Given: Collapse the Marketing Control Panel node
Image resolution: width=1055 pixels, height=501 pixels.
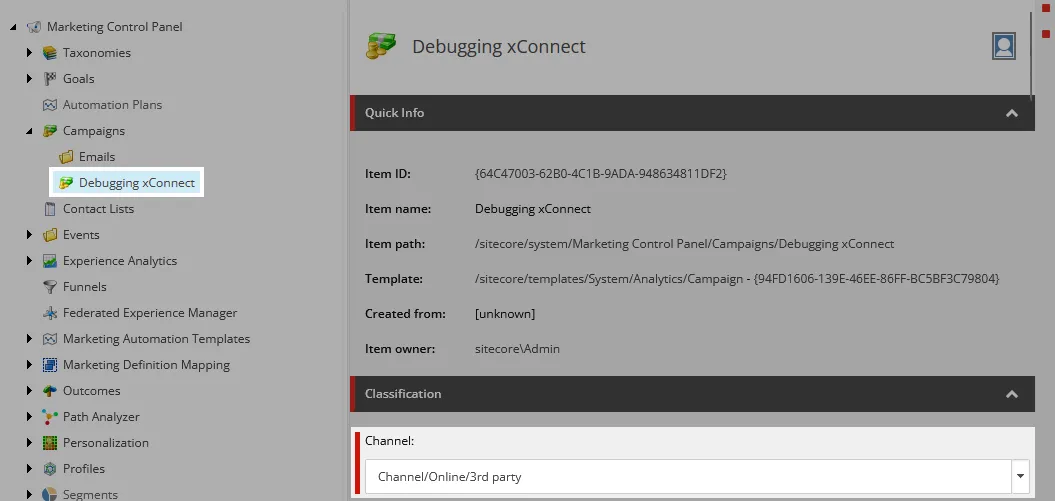Looking at the screenshot, I should point(13,27).
